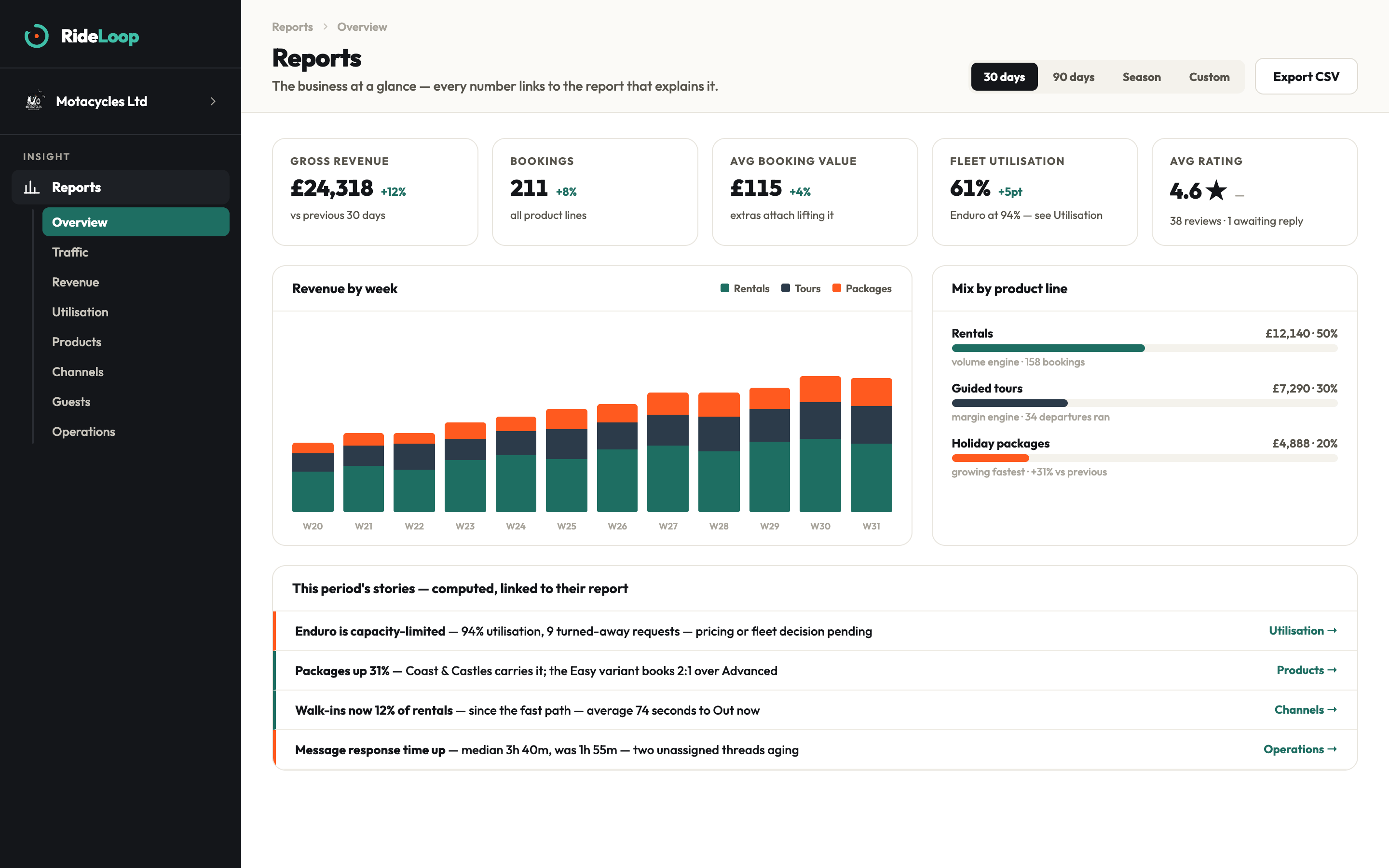Click the Reports bar chart icon in sidebar
This screenshot has width=1389, height=868.
point(31,187)
